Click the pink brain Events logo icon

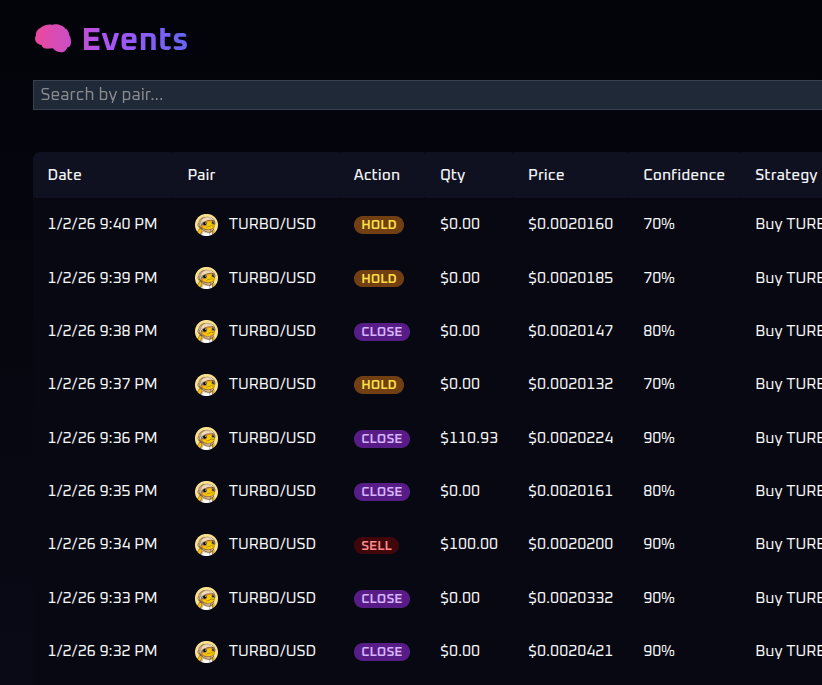(52, 39)
